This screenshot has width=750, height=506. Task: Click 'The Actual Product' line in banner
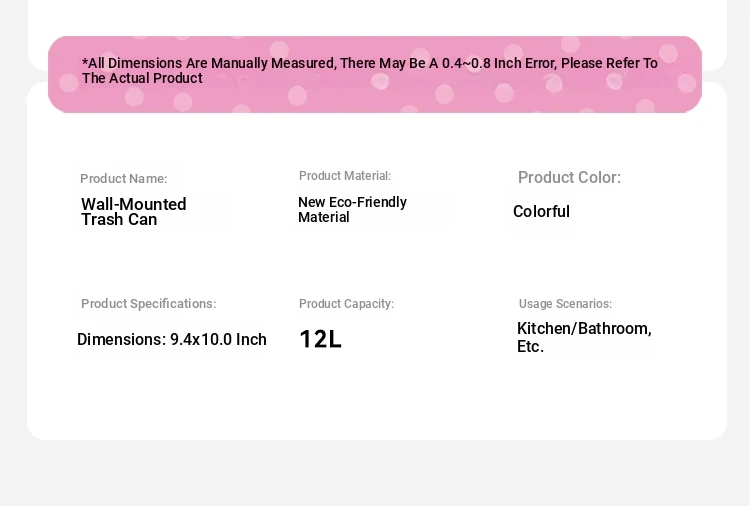click(x=142, y=79)
